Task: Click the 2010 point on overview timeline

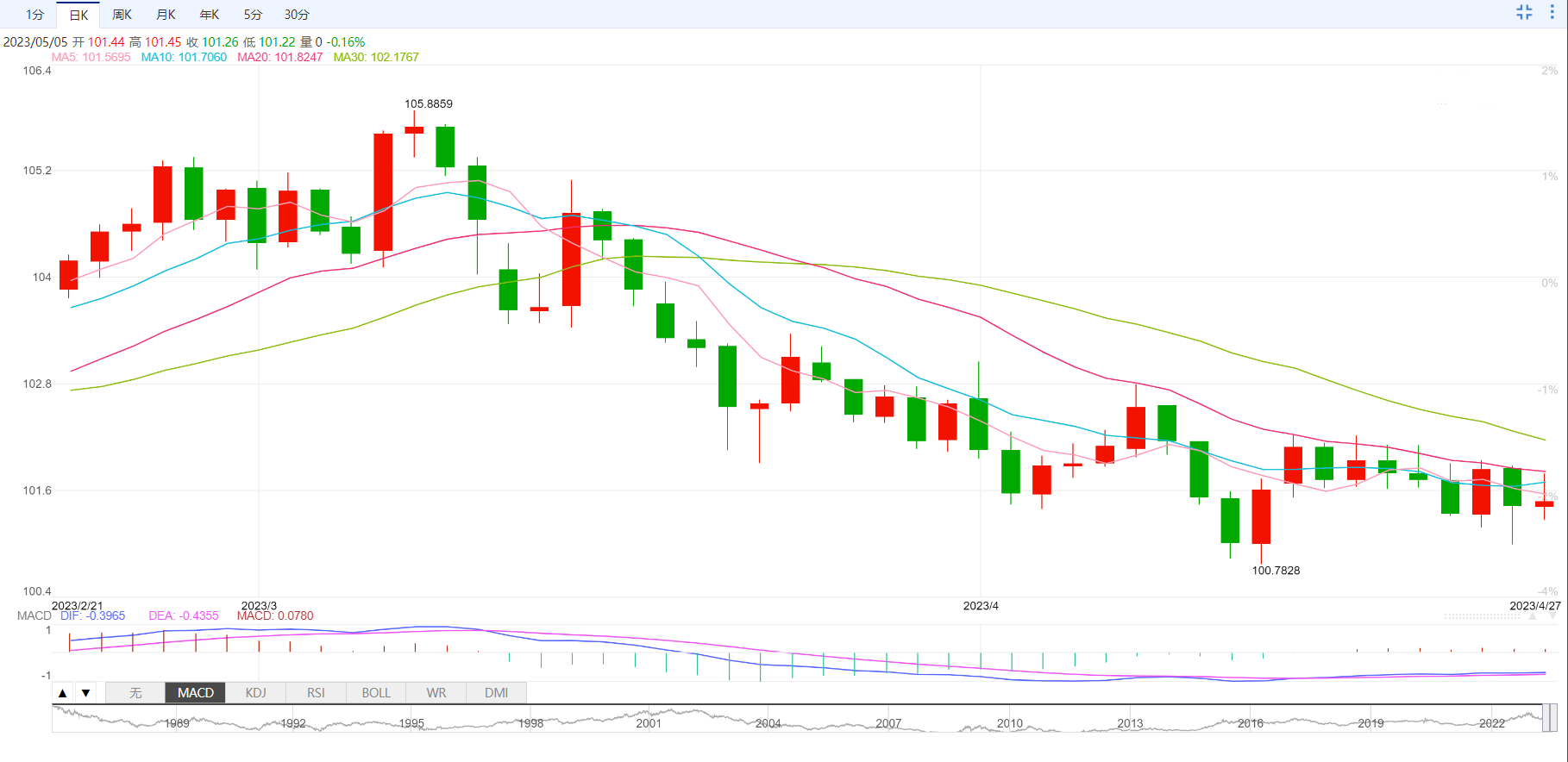Action: tap(1010, 723)
